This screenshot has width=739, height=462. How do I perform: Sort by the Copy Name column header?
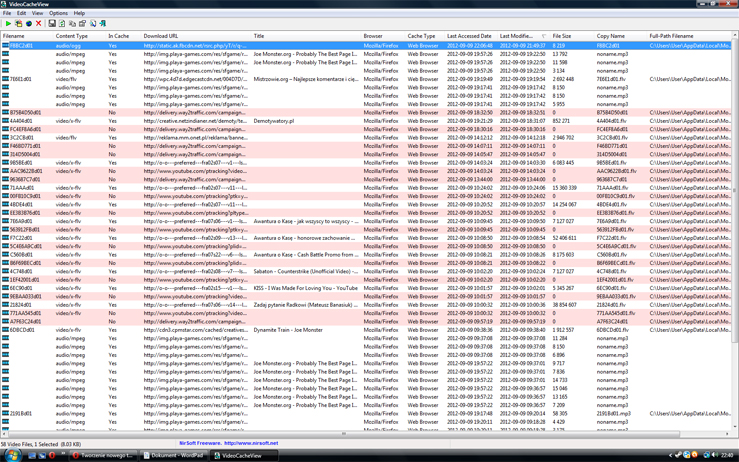tap(621, 36)
